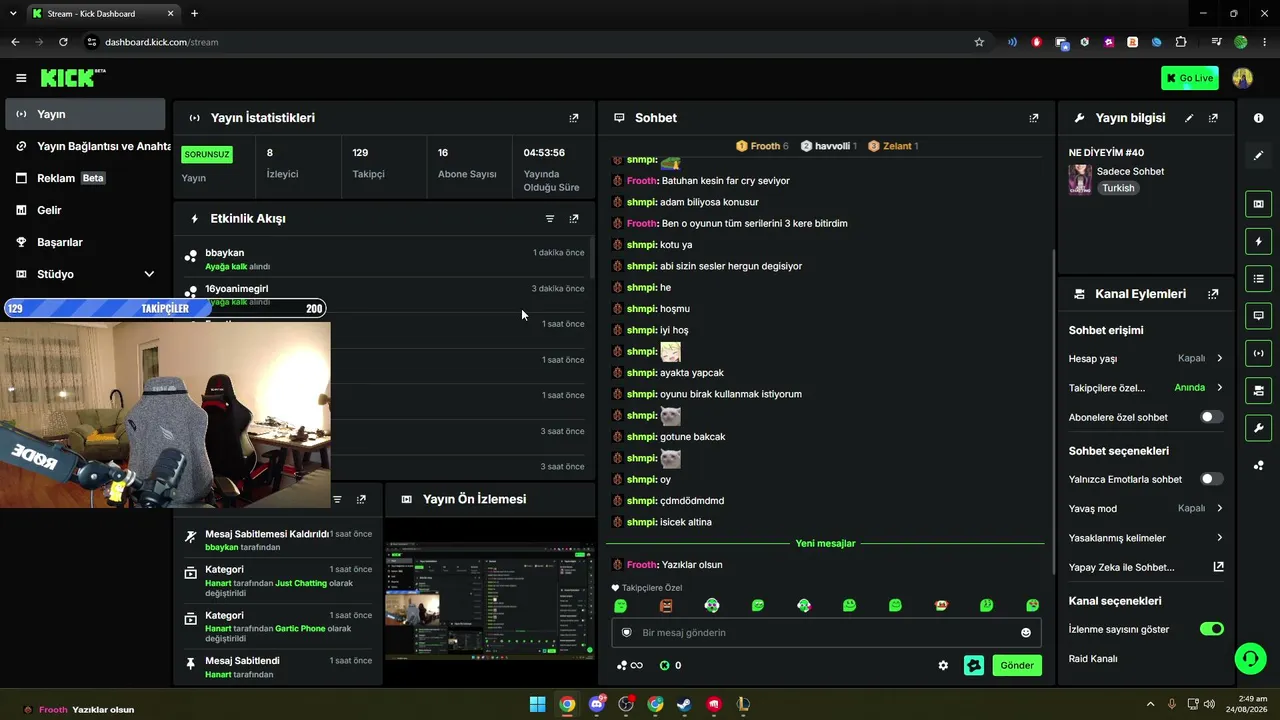Toggle Yalnızca Emotlarla sohbet switch
The height and width of the screenshot is (720, 1280).
pyautogui.click(x=1211, y=479)
